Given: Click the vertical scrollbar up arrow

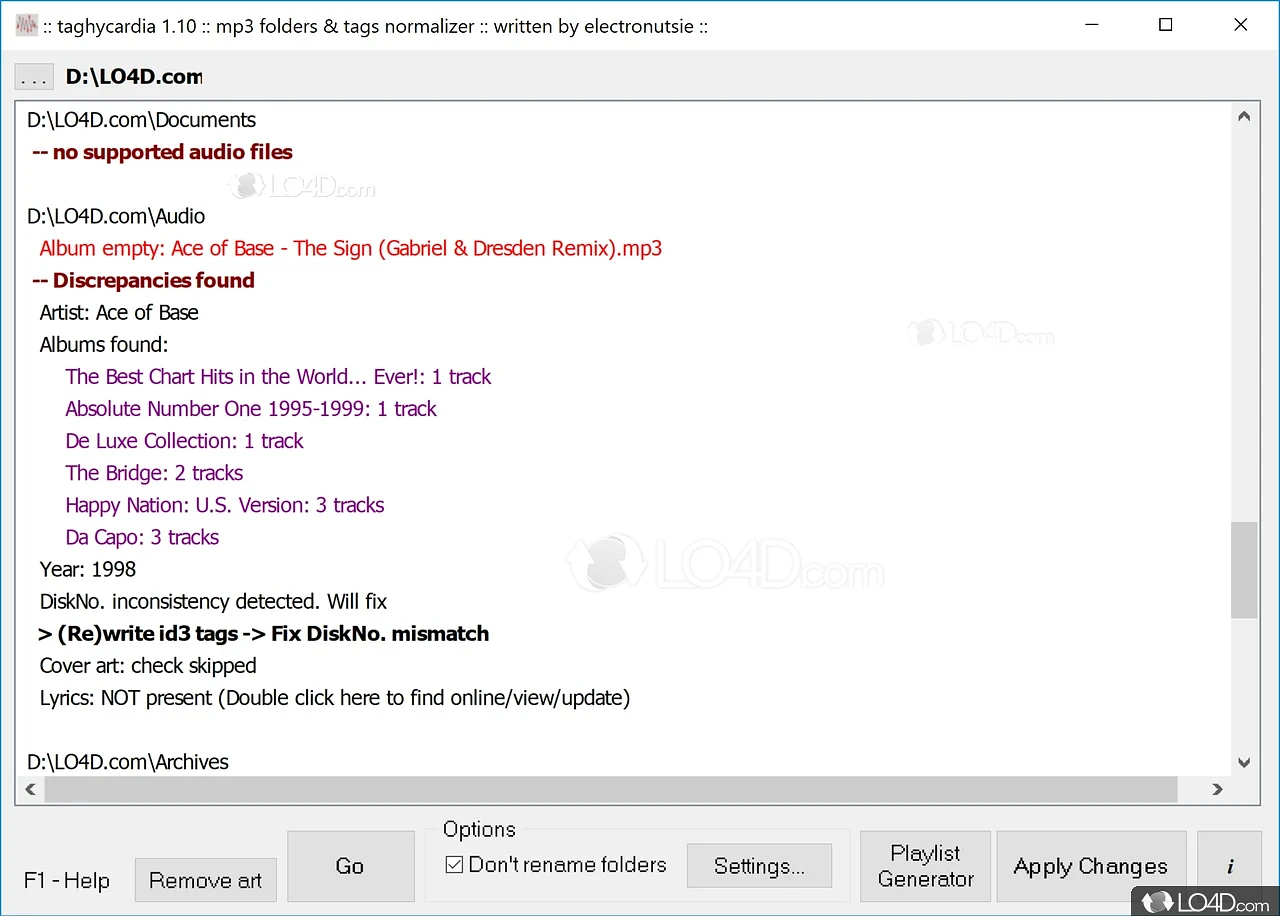Looking at the screenshot, I should [1244, 116].
